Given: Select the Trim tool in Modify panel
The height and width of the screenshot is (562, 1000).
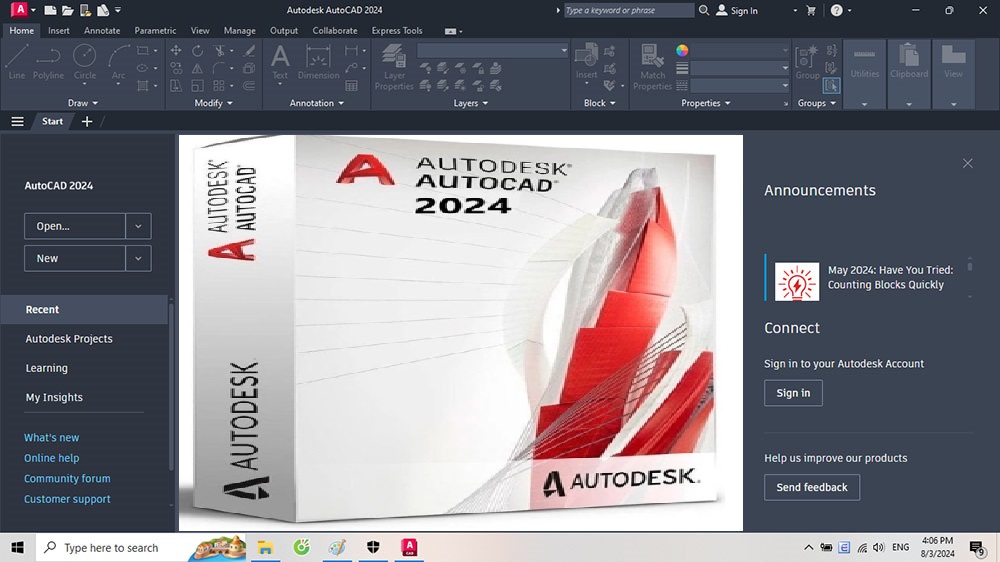Looking at the screenshot, I should pyautogui.click(x=219, y=50).
